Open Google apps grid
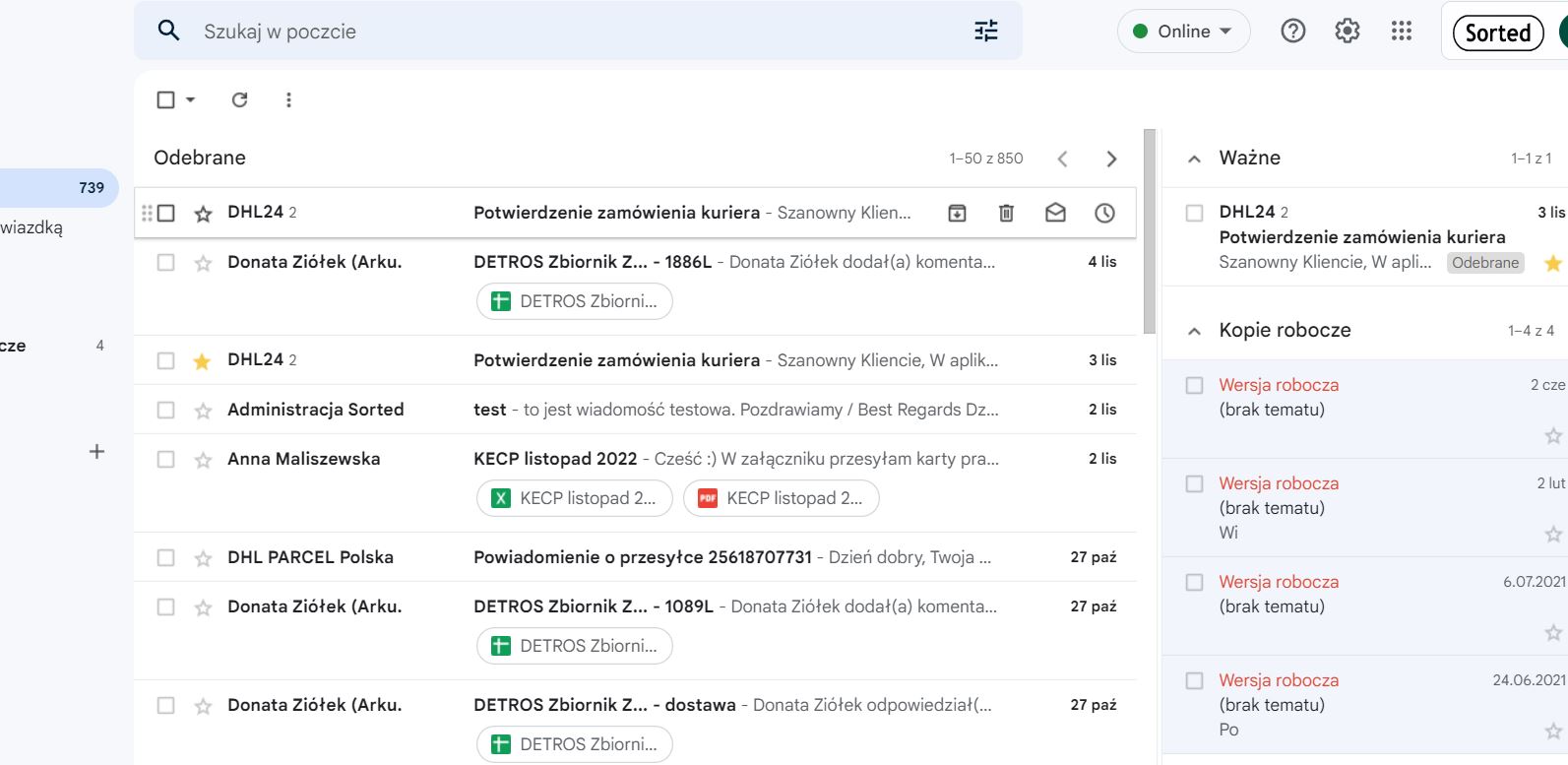This screenshot has height=765, width=1568. tap(1402, 32)
